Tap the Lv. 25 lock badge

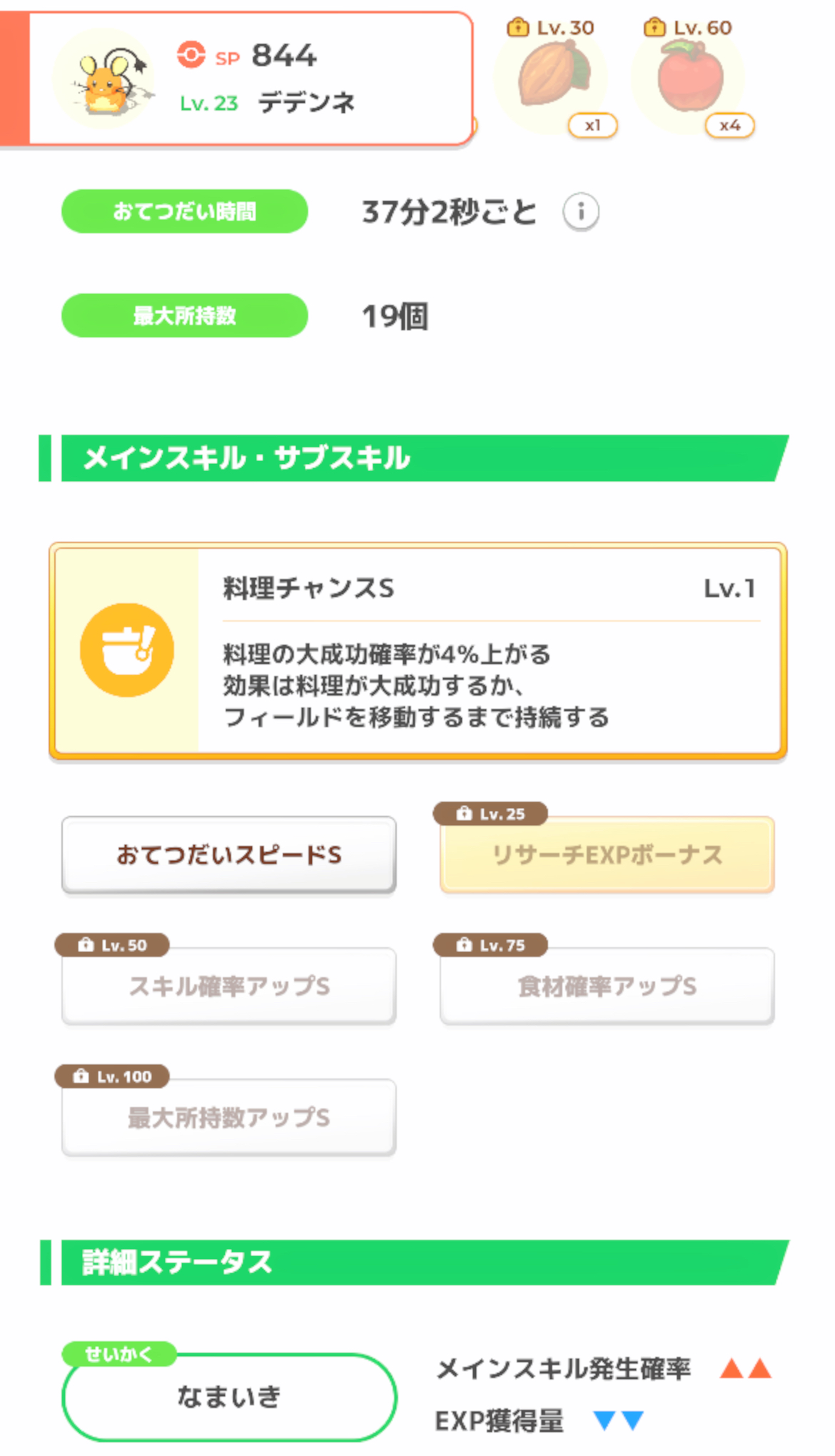click(x=491, y=814)
